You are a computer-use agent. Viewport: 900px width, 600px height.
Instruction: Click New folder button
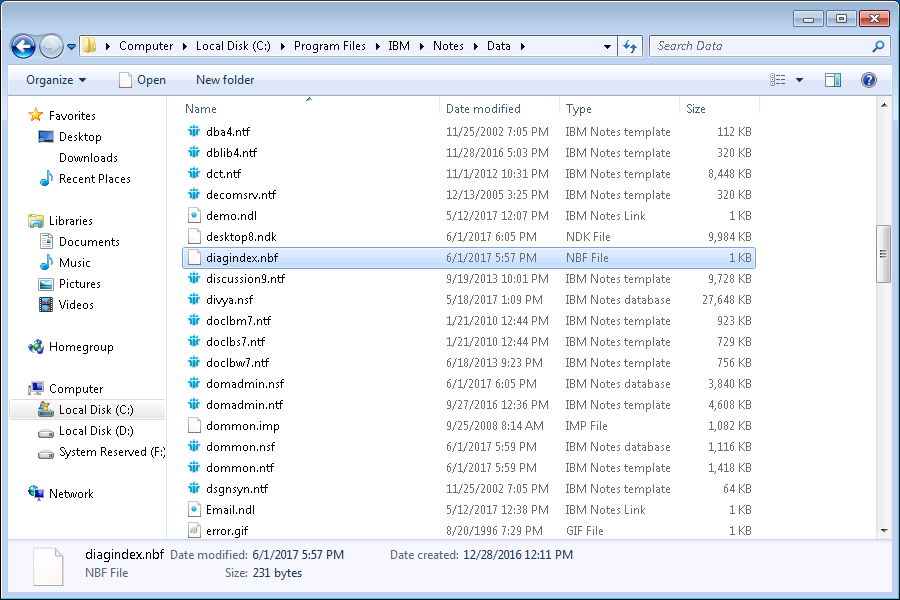click(x=225, y=80)
